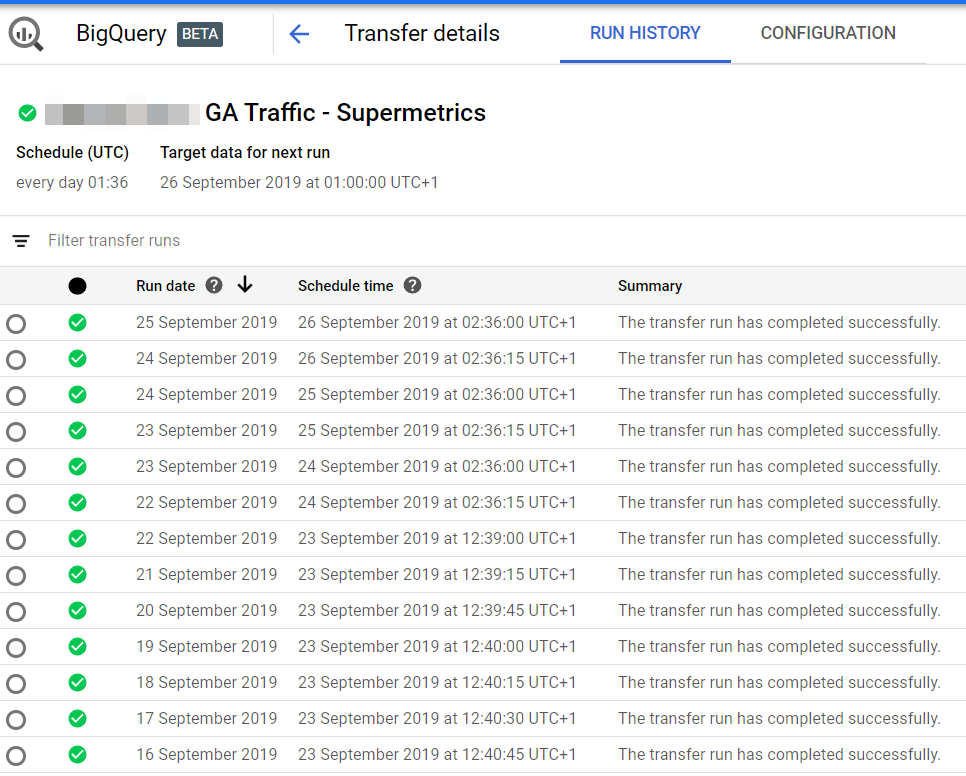Go back using the blue arrow
Screen dimensions: 966x776
coord(299,34)
